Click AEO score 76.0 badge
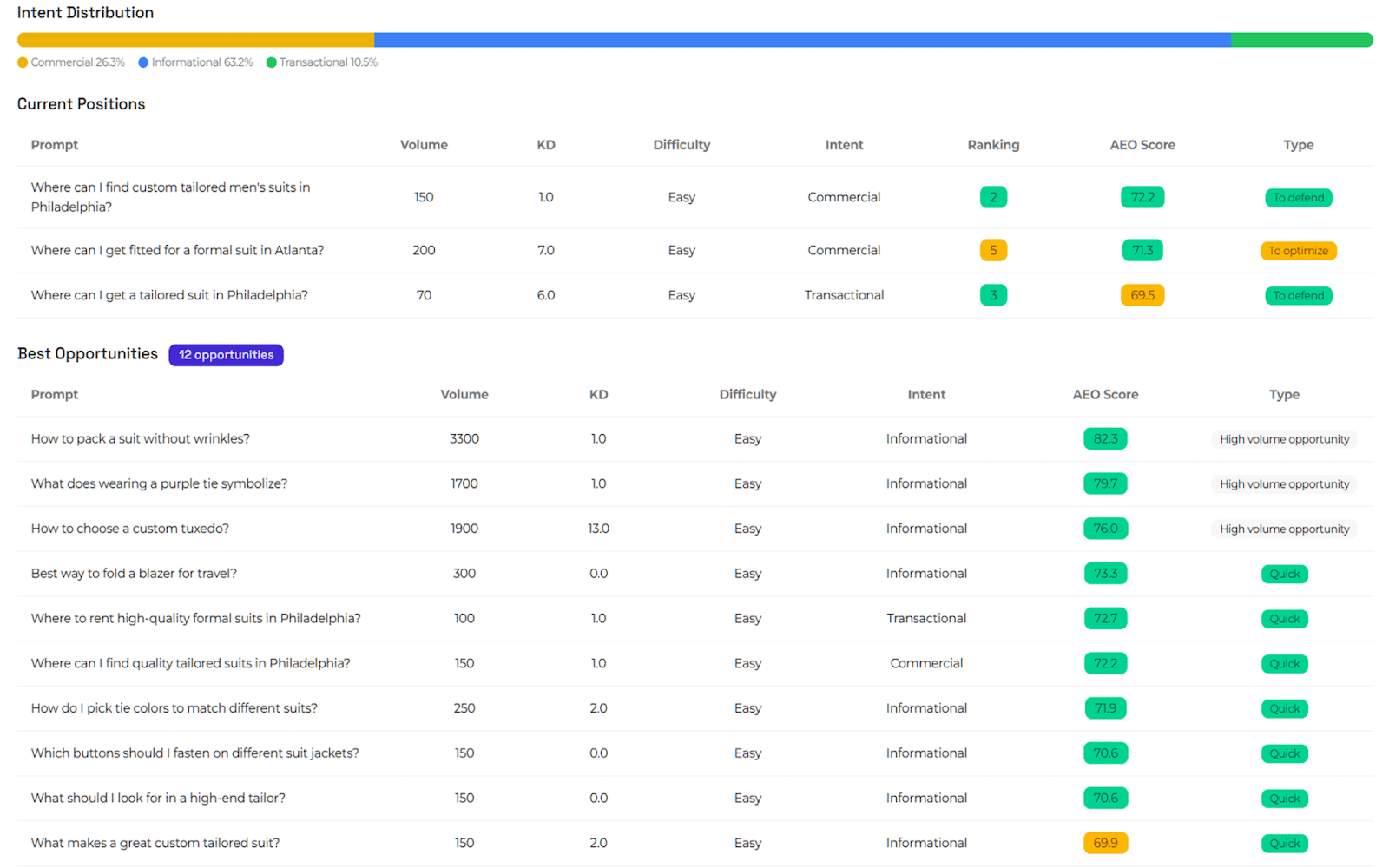Image resolution: width=1389 pixels, height=868 pixels. tap(1105, 529)
